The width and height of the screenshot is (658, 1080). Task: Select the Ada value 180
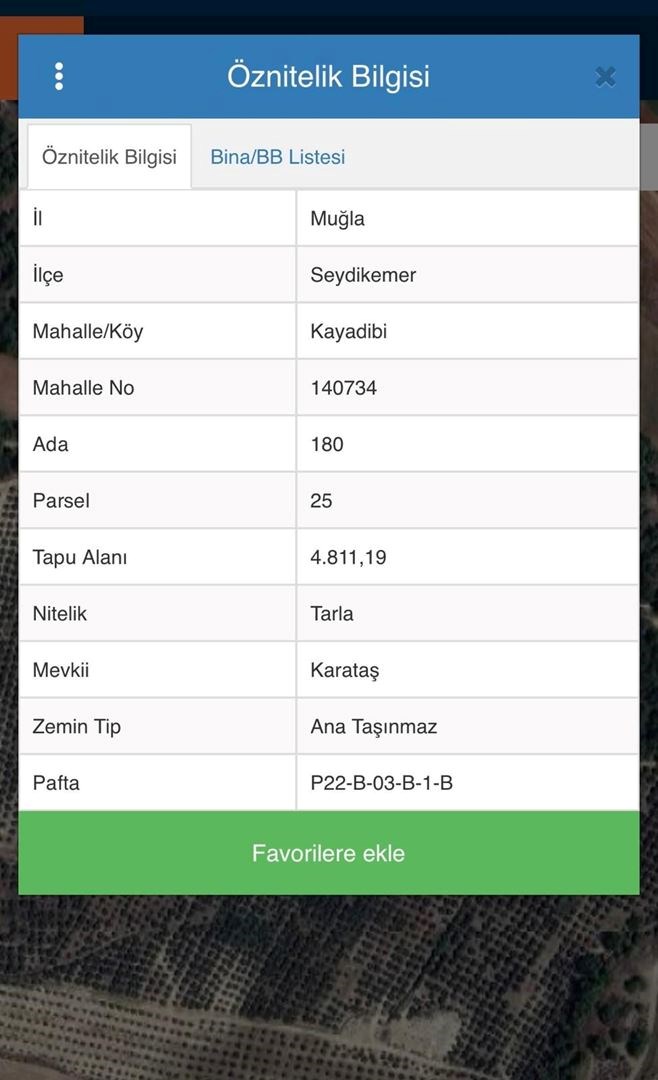pos(327,444)
